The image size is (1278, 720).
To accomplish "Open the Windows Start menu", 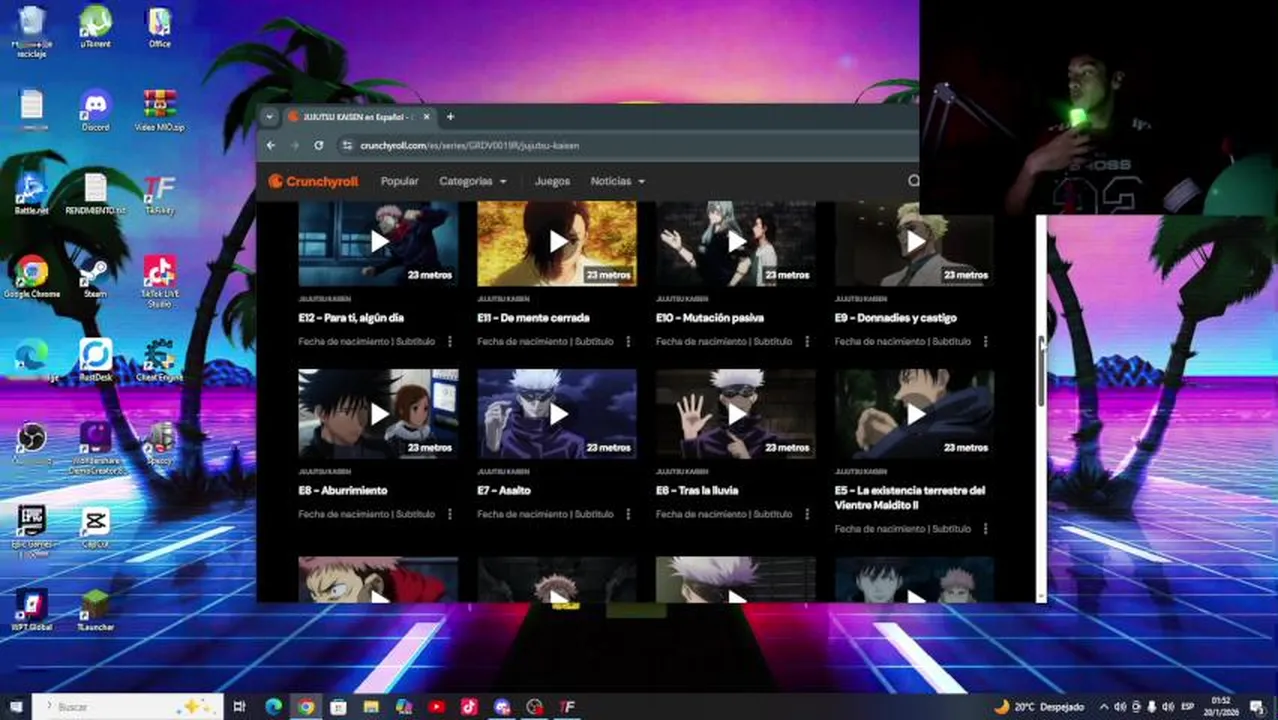I will click(14, 707).
